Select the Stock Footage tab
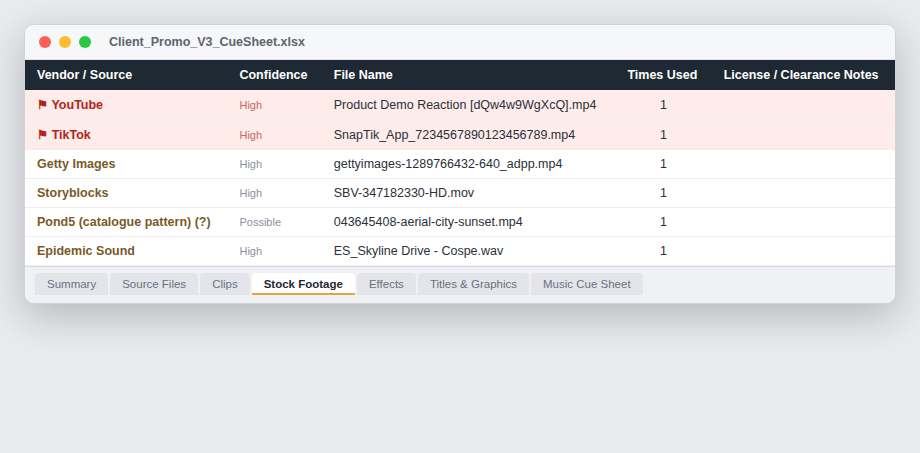 (303, 284)
